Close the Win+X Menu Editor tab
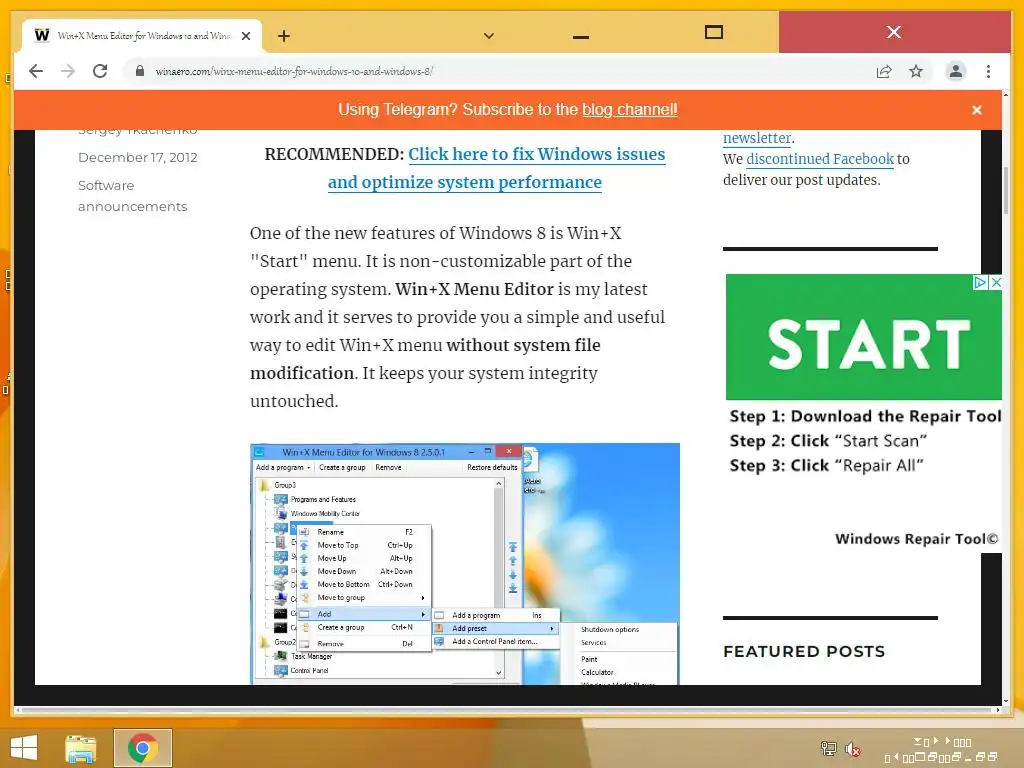 tap(246, 36)
